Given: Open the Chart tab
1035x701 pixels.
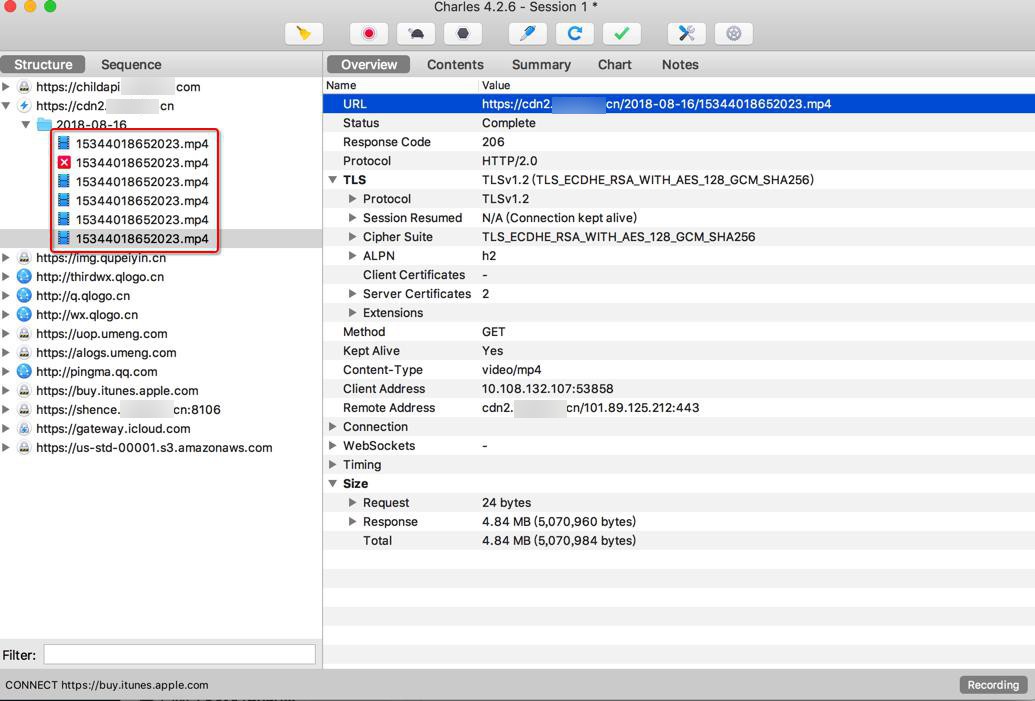Looking at the screenshot, I should click(615, 65).
